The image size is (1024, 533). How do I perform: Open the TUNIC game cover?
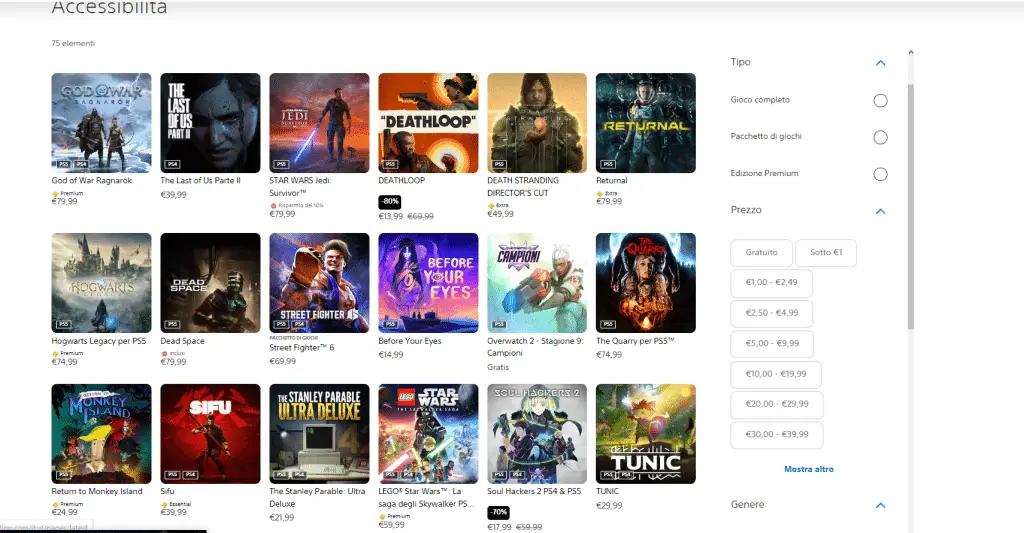click(x=646, y=434)
